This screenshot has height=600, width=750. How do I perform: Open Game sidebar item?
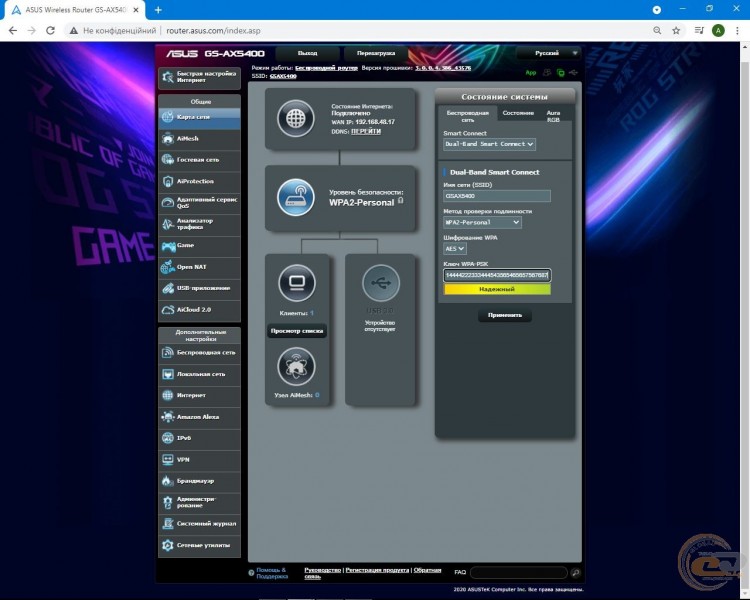199,245
